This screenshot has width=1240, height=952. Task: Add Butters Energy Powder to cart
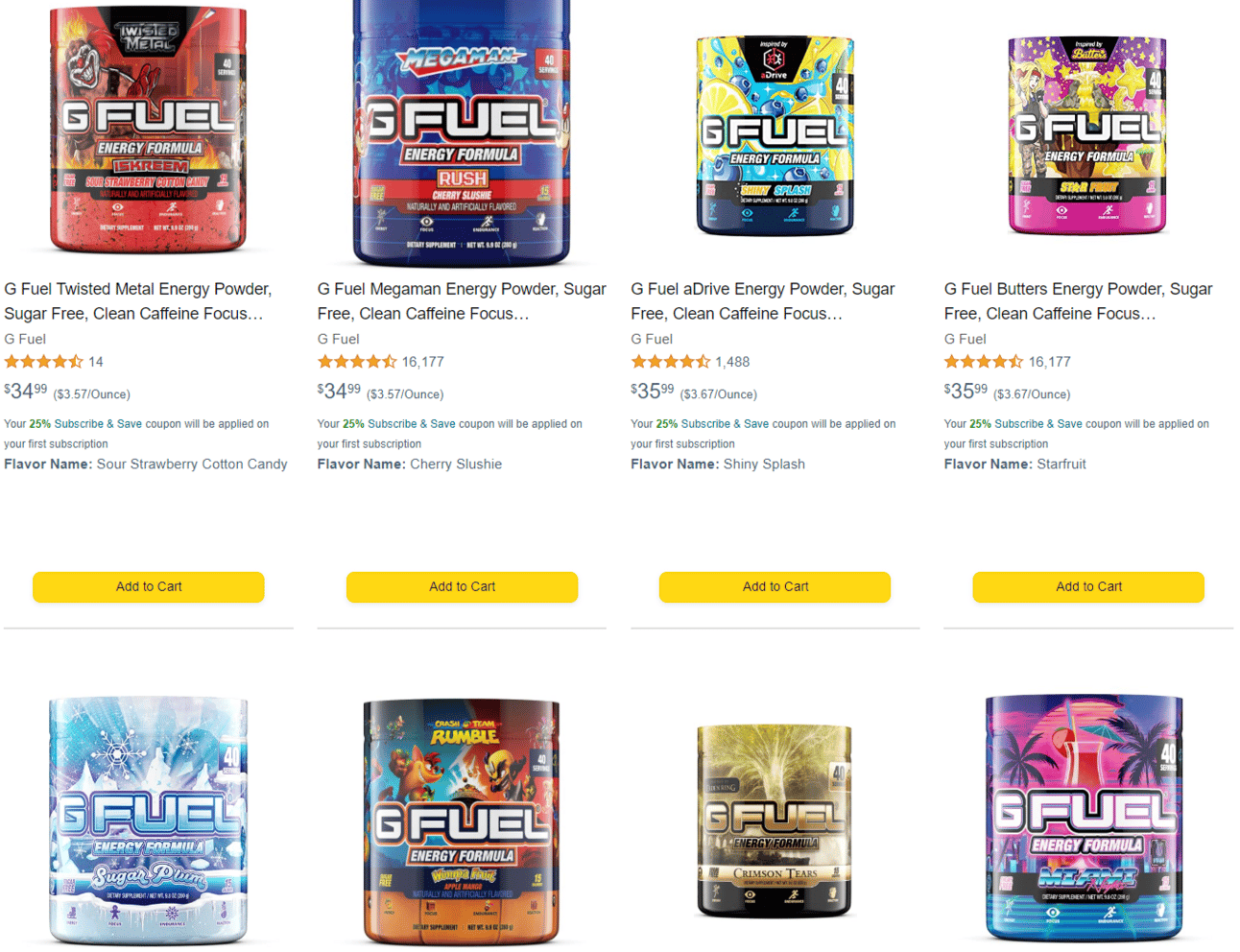[1088, 587]
